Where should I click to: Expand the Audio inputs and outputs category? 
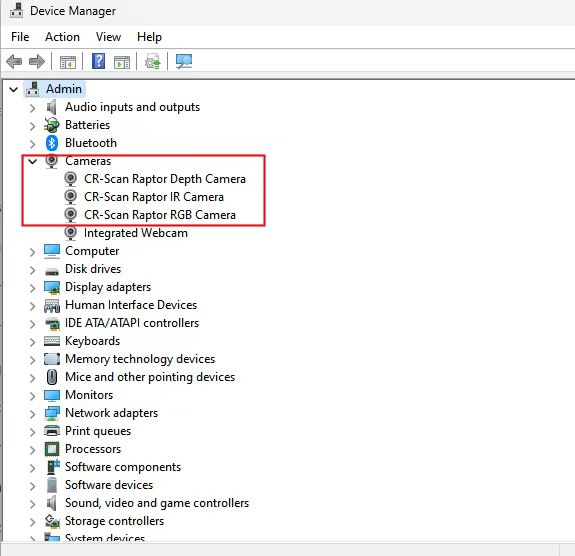click(x=33, y=108)
